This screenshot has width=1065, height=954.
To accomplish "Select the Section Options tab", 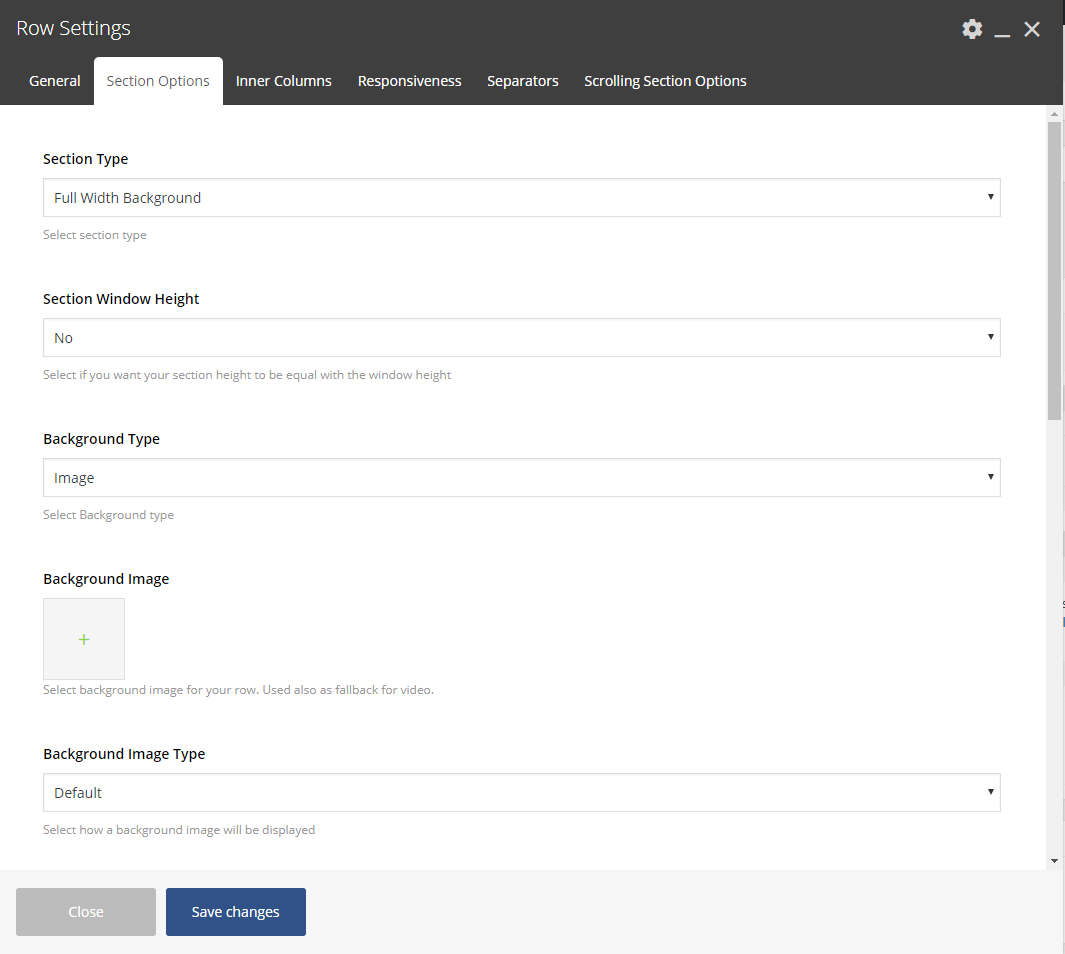I will (x=158, y=81).
